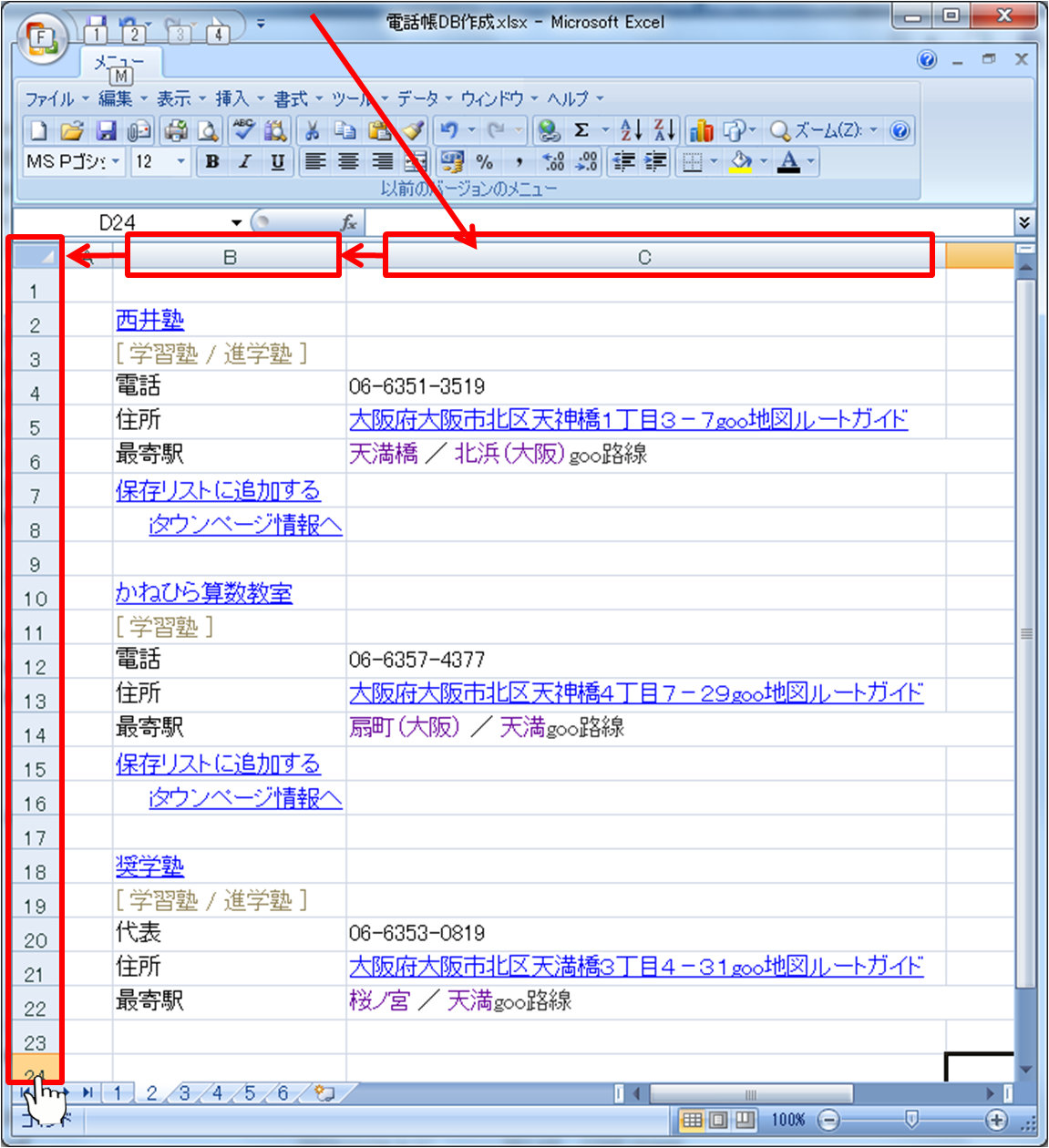1049x1148 pixels.
Task: Click the Save icon in the toolbar
Action: click(107, 131)
